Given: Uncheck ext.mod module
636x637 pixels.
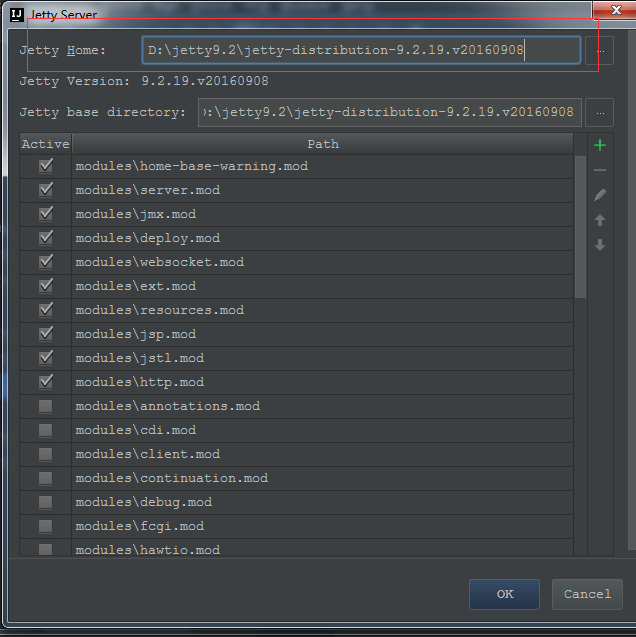Looking at the screenshot, I should (45, 286).
